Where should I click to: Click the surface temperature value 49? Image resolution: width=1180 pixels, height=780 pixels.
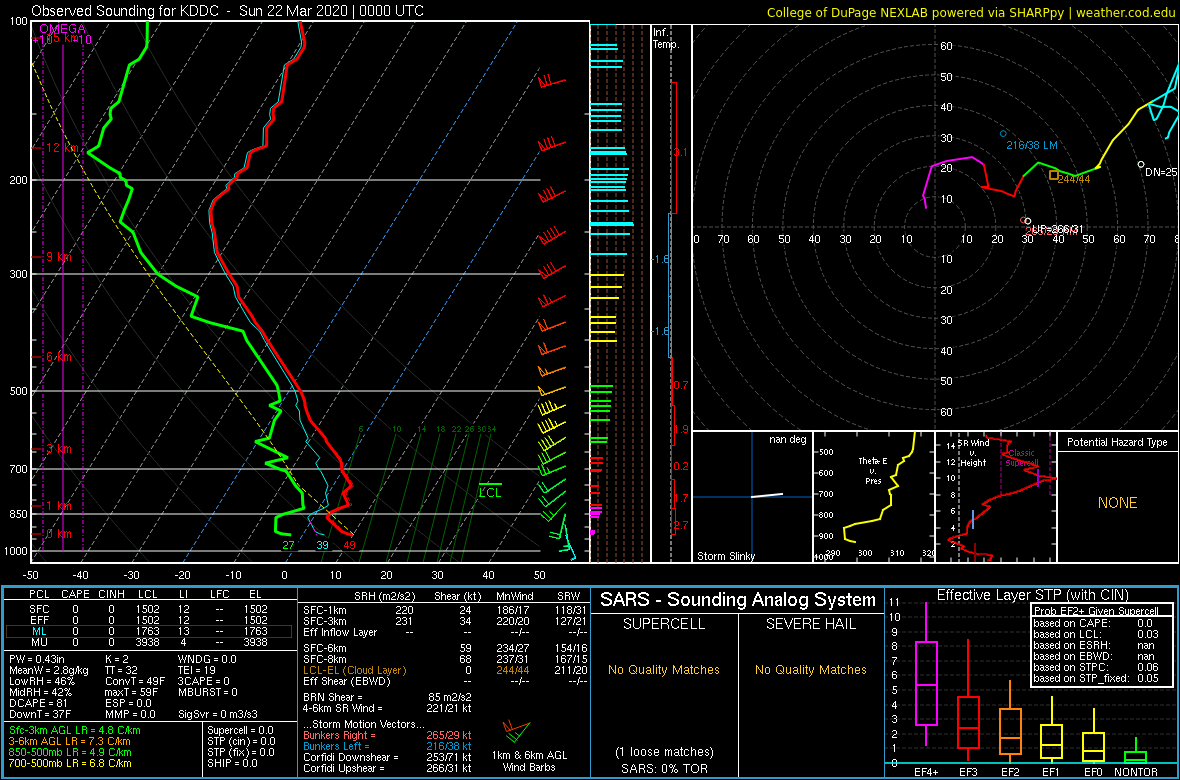coord(348,545)
